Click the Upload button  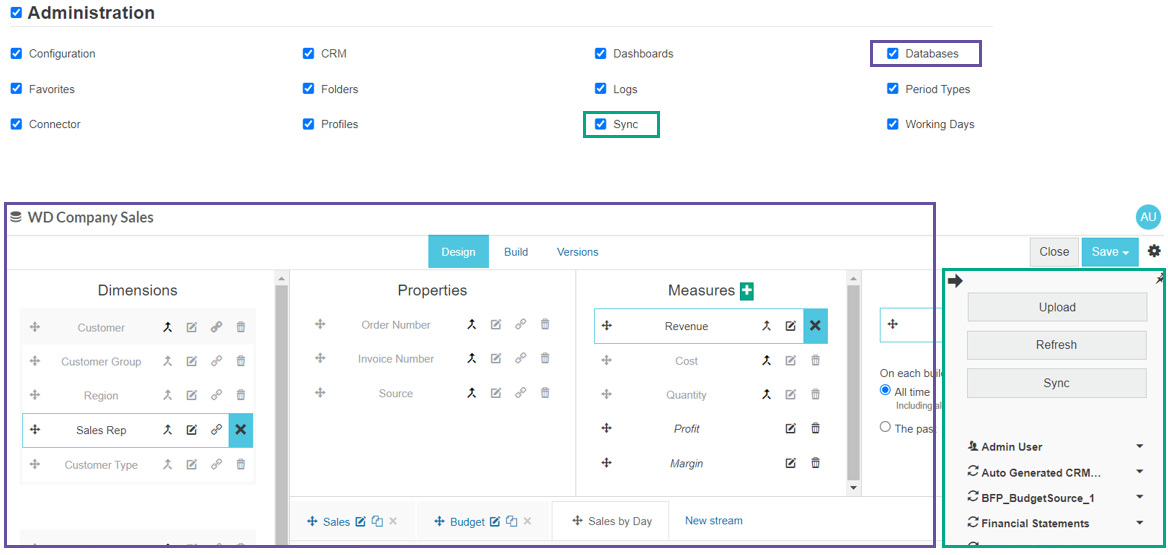point(1056,307)
